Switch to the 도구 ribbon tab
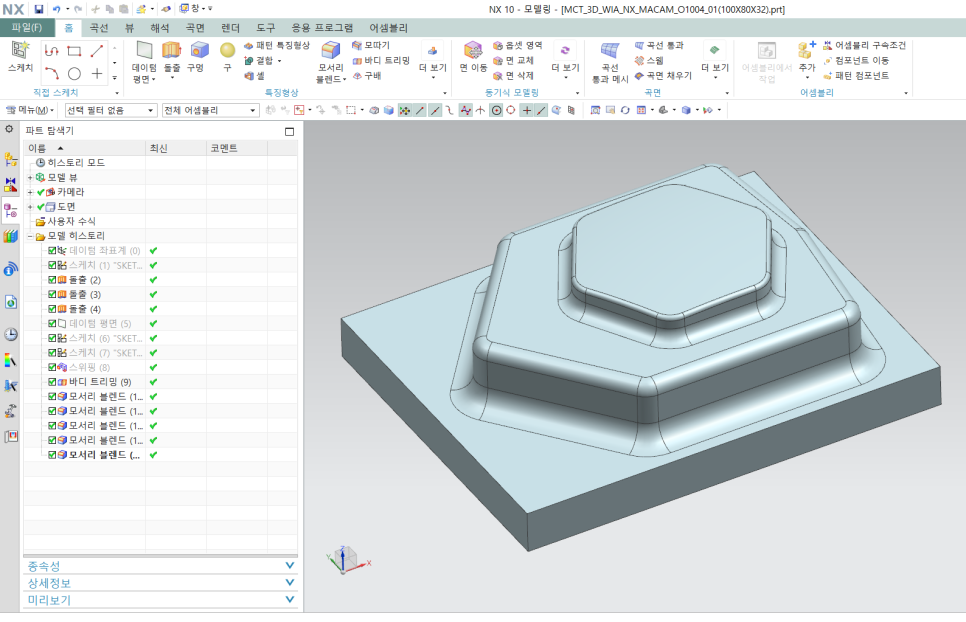Viewport: 966px width, 622px height. pyautogui.click(x=266, y=28)
